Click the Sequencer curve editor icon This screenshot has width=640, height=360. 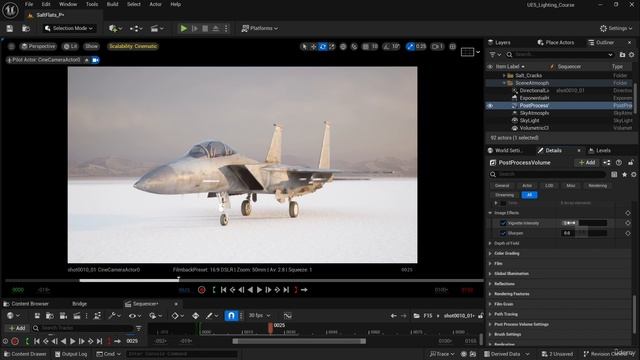288,316
